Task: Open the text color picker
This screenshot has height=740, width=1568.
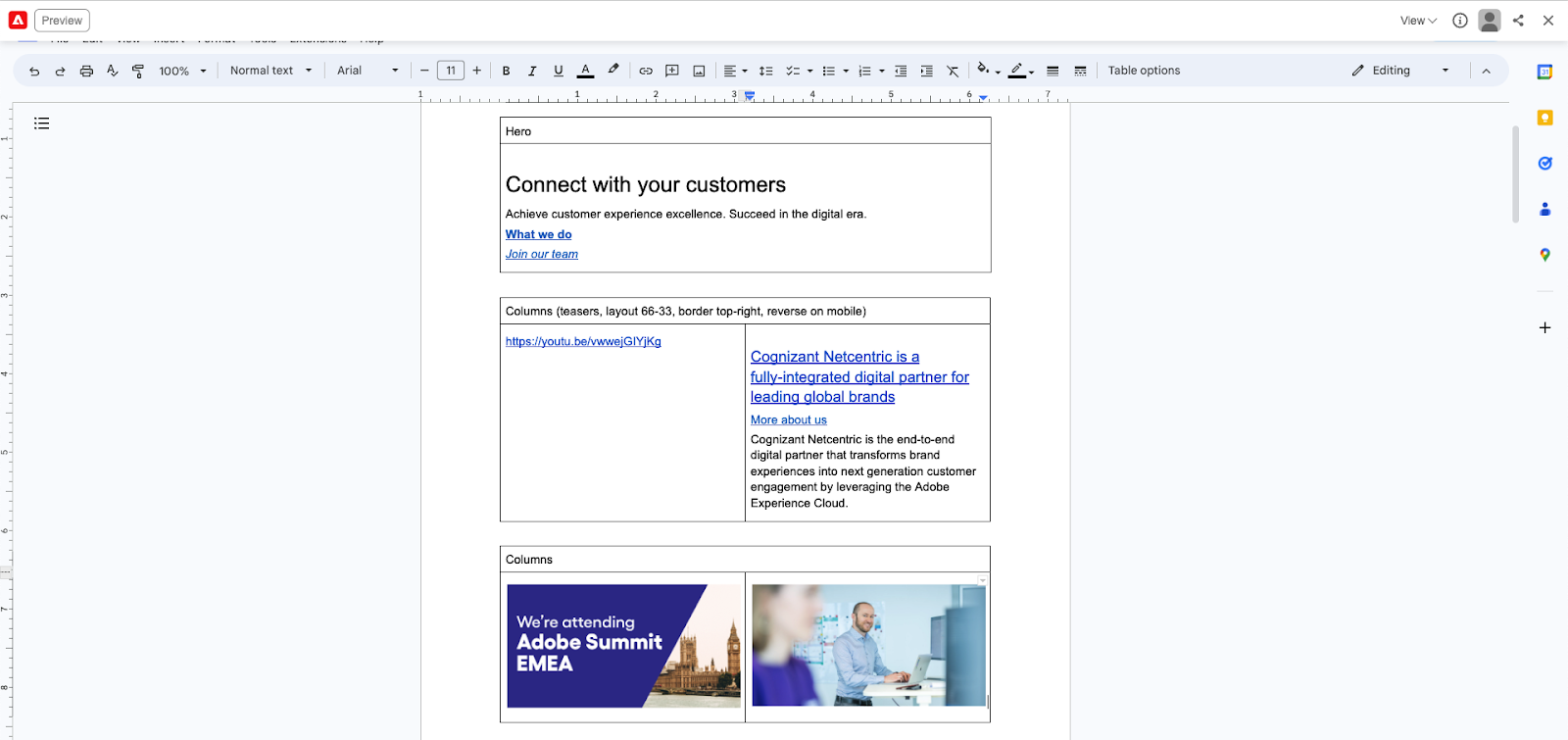Action: [x=585, y=71]
